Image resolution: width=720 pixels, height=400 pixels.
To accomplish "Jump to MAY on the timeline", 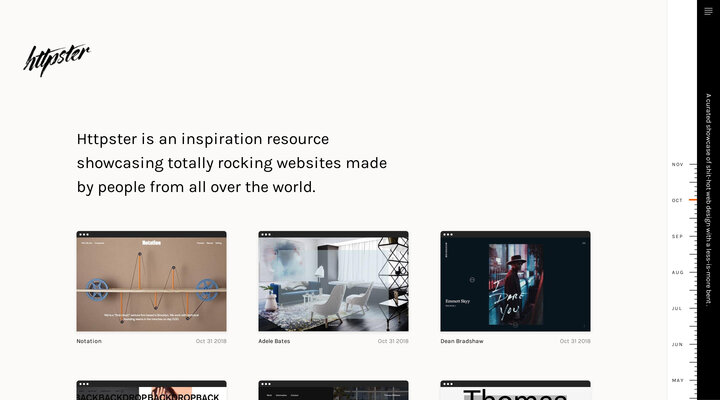I will [678, 380].
